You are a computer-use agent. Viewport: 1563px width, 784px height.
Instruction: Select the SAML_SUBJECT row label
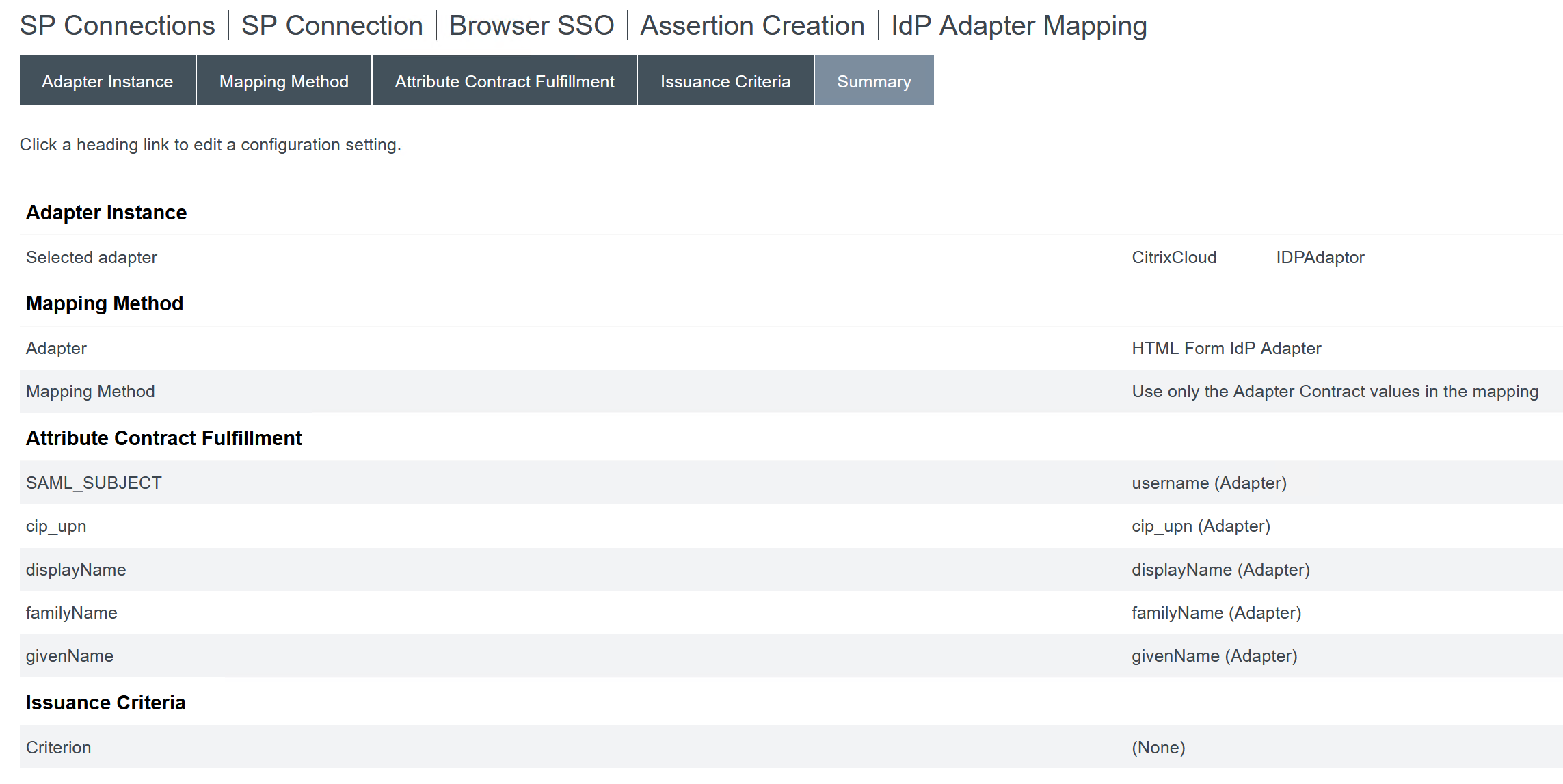(x=94, y=483)
